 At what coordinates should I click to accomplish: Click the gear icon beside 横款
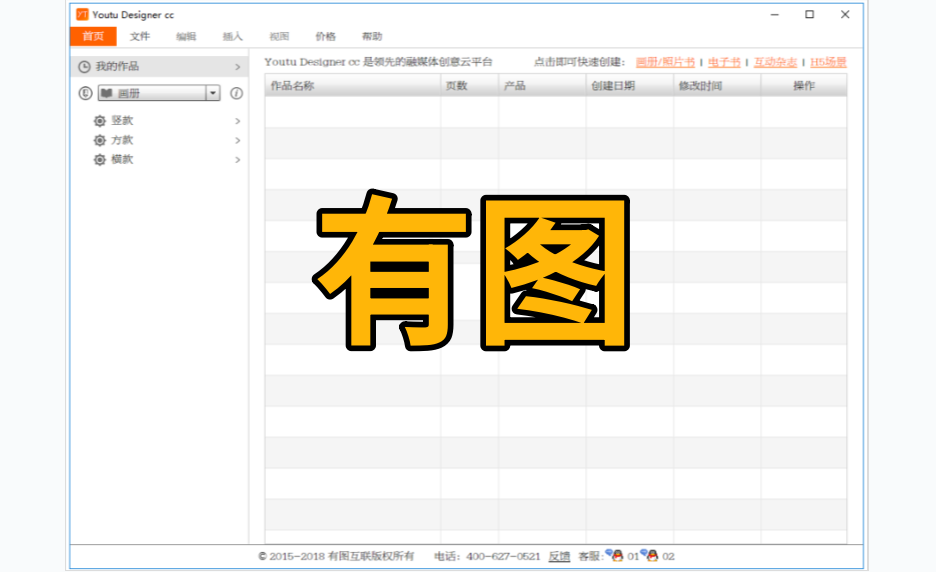tap(100, 160)
